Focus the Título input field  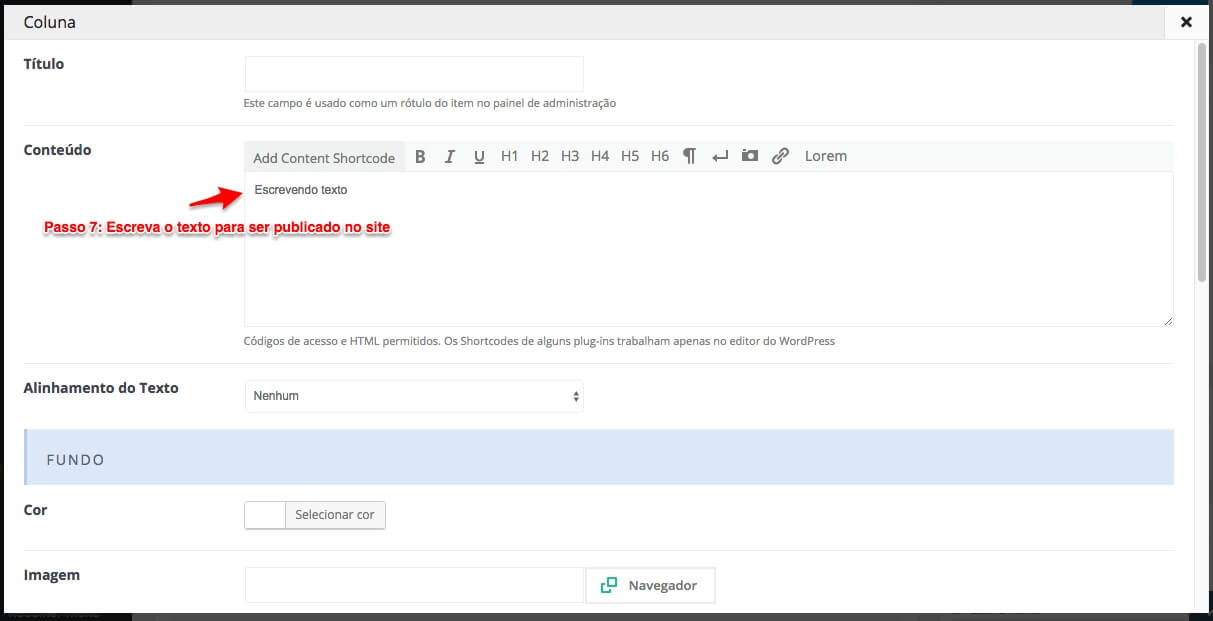pyautogui.click(x=414, y=74)
